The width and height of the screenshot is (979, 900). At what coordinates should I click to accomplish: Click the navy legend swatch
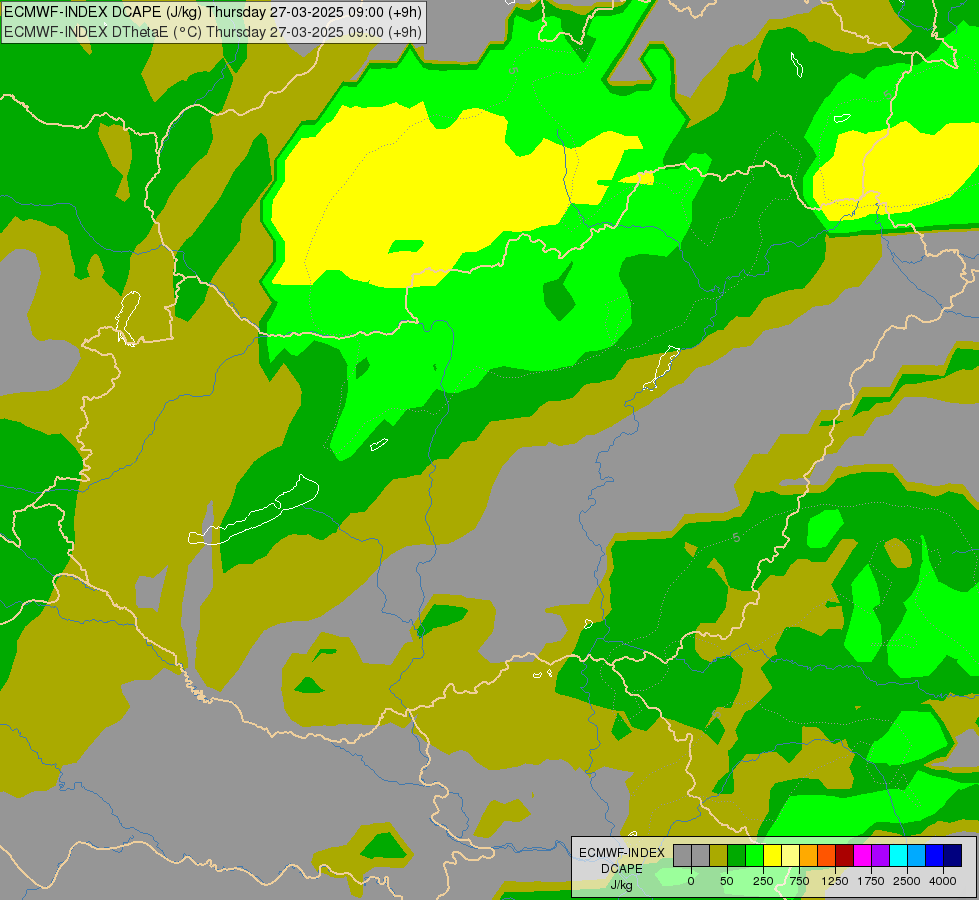click(x=953, y=855)
